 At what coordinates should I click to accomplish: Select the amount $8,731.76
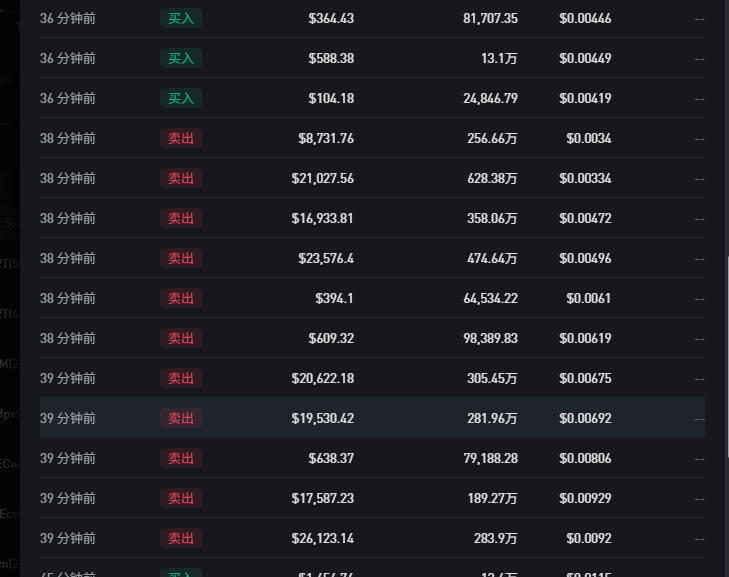tap(326, 138)
